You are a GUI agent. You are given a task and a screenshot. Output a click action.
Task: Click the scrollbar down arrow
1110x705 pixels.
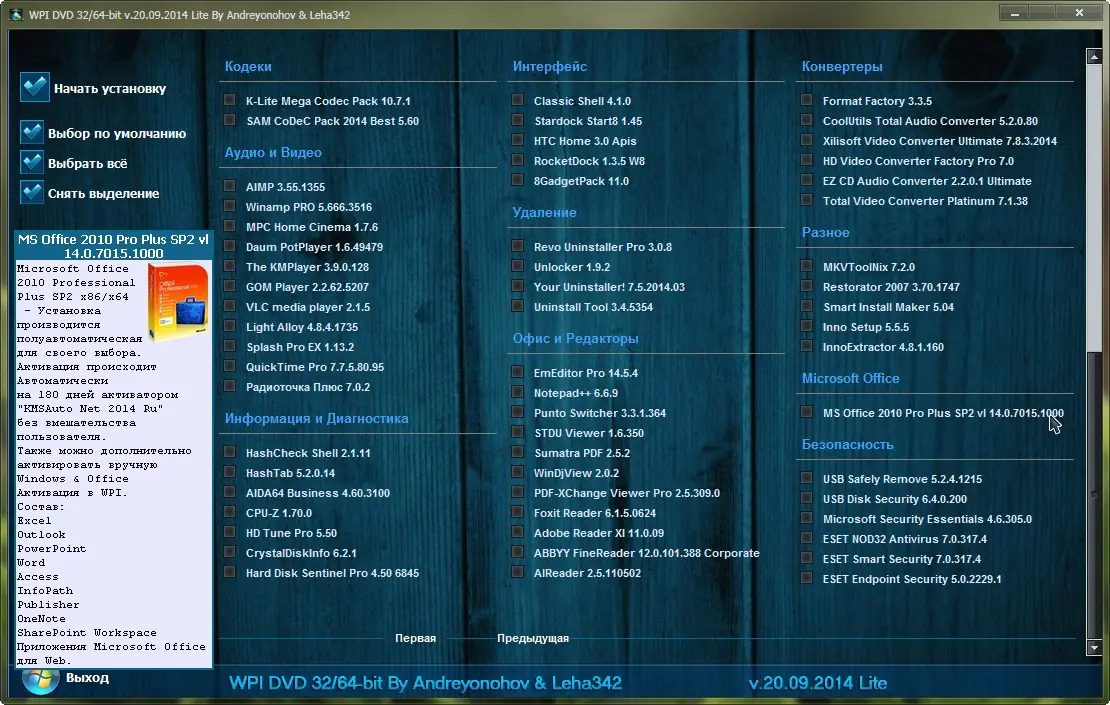(1094, 647)
